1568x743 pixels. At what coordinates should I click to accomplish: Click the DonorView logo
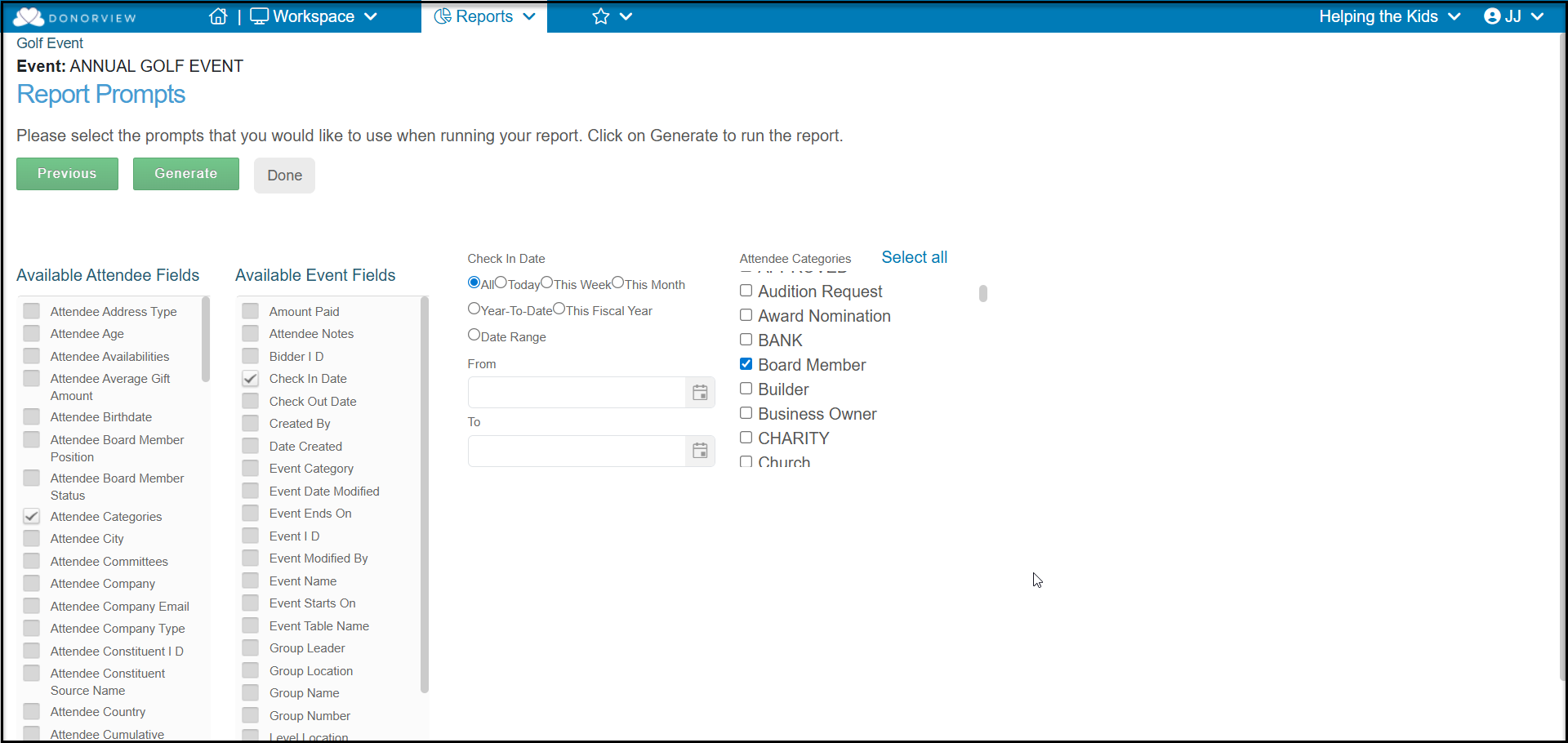click(75, 16)
